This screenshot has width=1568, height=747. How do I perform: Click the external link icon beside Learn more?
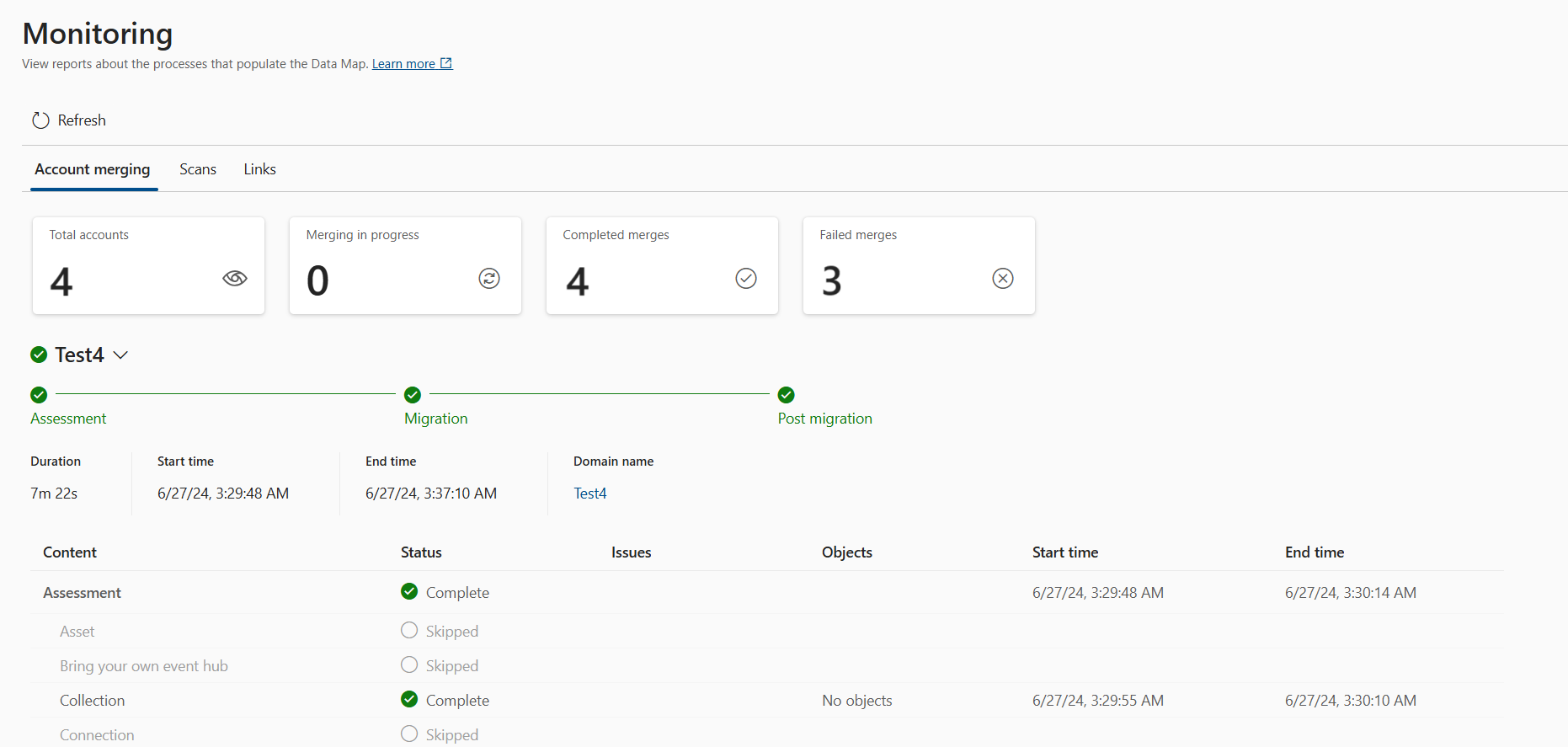446,63
